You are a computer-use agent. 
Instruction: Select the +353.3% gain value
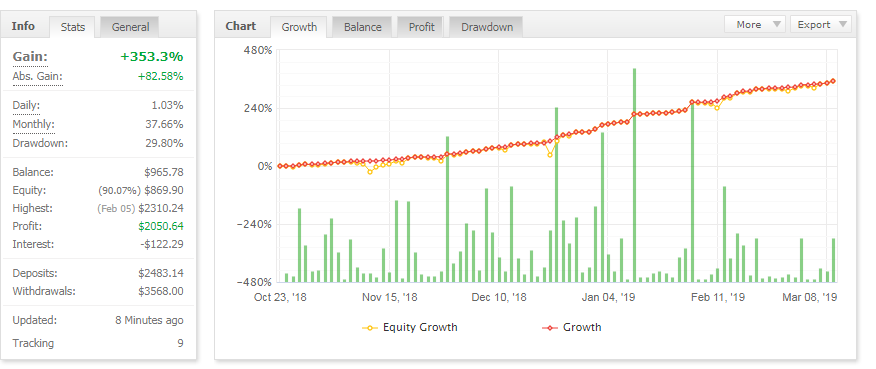tap(151, 56)
